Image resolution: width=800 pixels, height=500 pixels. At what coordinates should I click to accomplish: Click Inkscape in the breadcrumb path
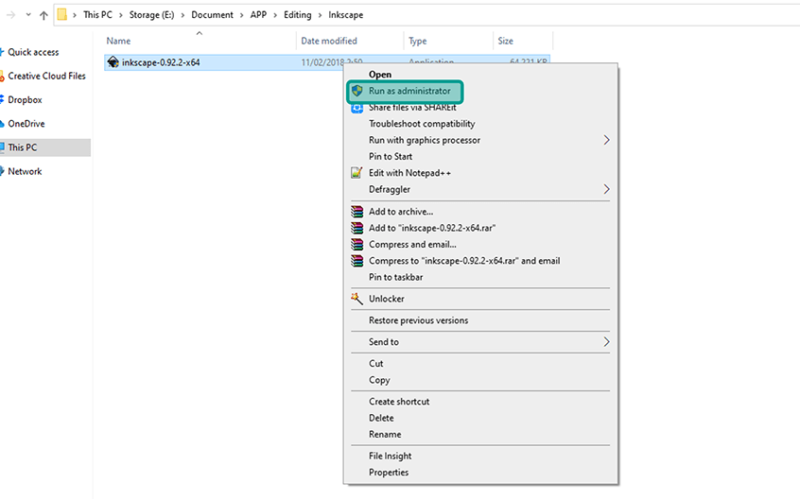346,15
